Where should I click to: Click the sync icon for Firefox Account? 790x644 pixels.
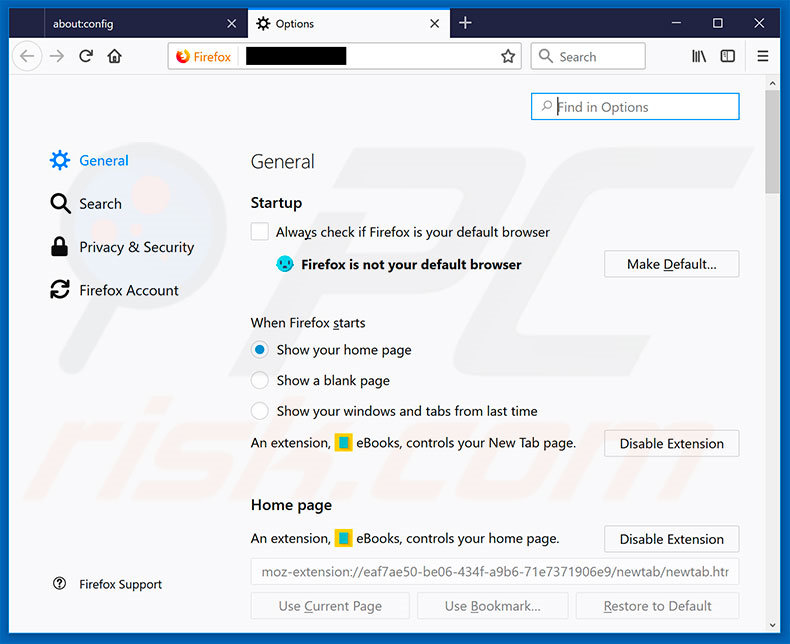(x=59, y=290)
